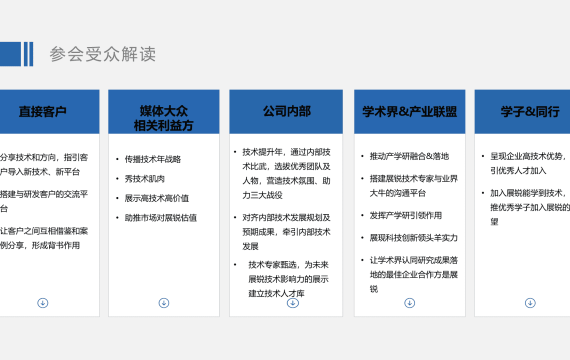
Task: Click the bullet 推动产学研融合&落地
Action: pyautogui.click(x=409, y=156)
